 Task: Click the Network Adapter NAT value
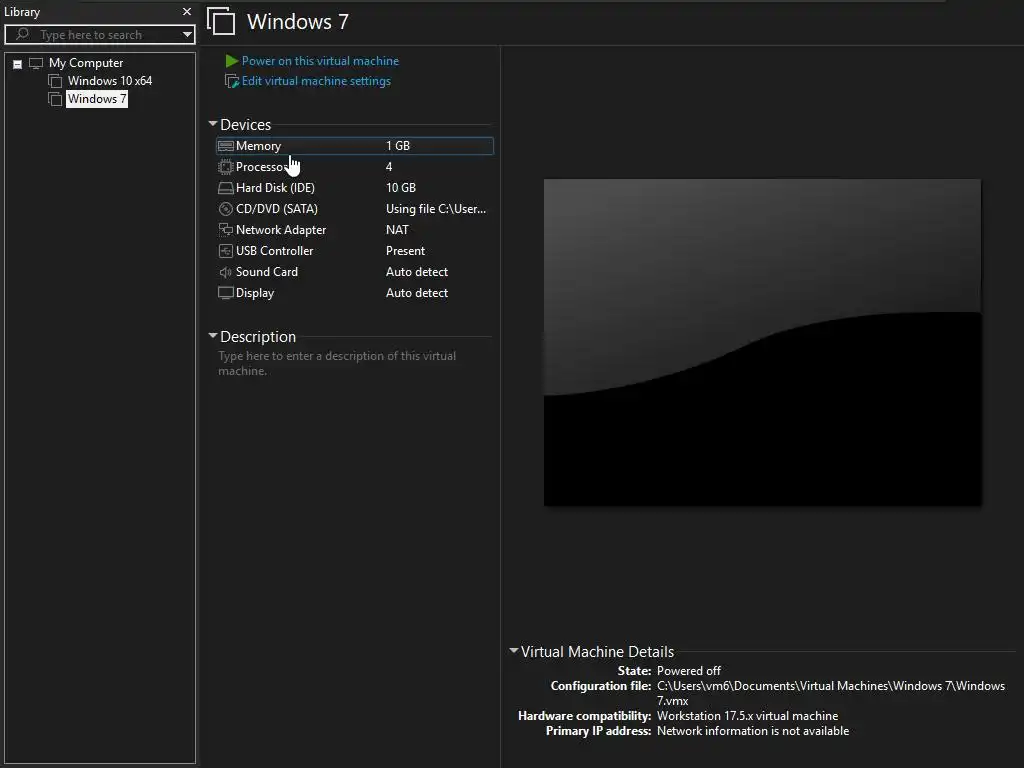coord(397,230)
